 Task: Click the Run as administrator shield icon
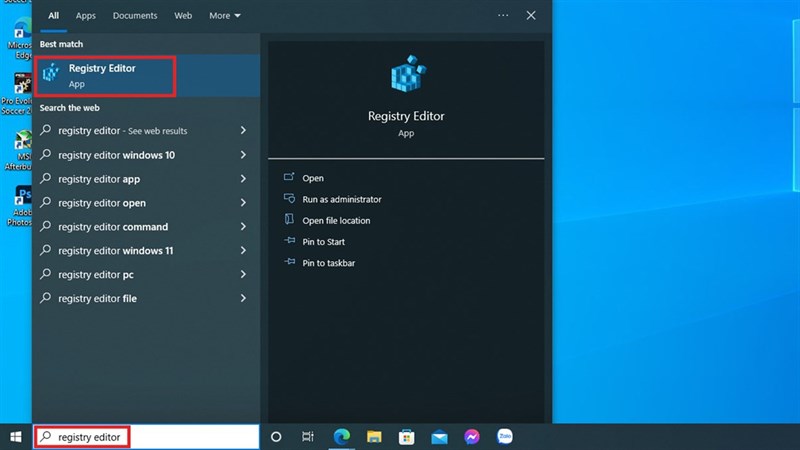(289, 198)
